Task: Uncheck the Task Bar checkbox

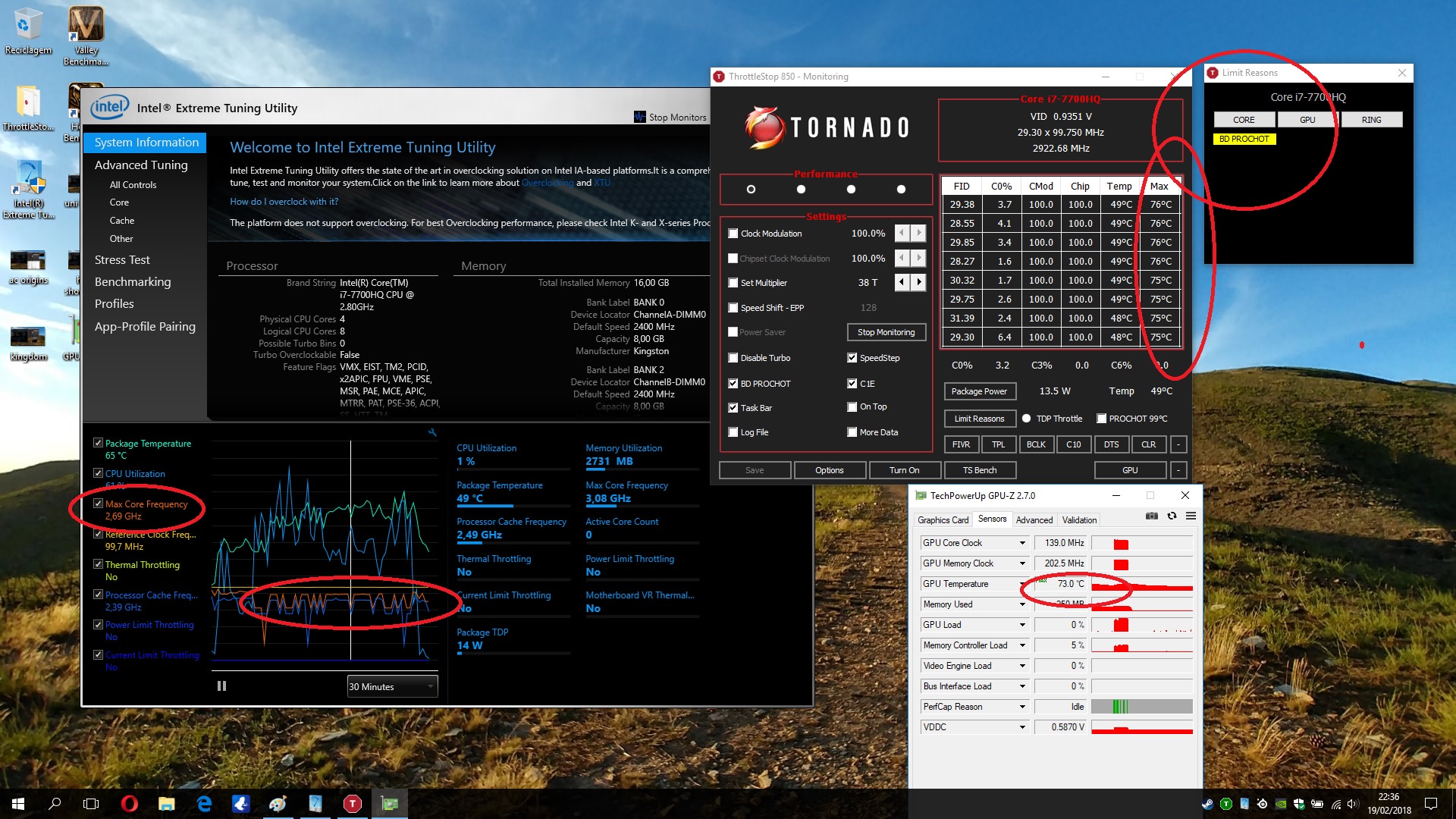Action: pyautogui.click(x=733, y=407)
